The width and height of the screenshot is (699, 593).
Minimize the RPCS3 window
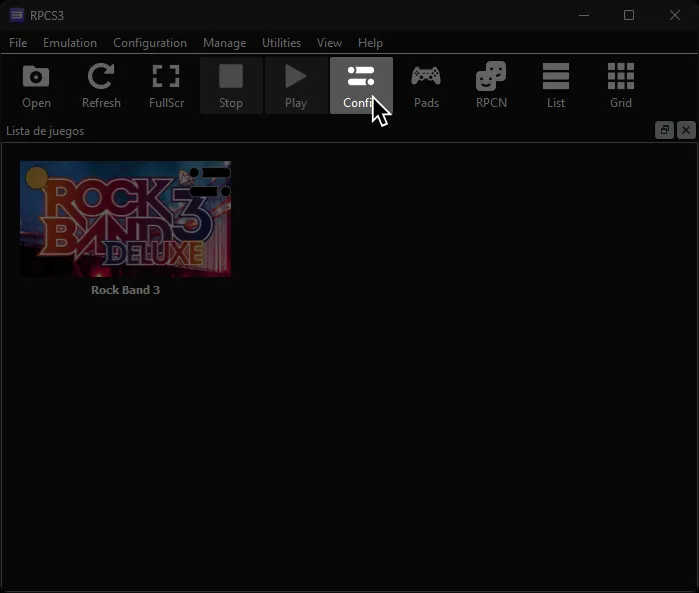(x=584, y=15)
